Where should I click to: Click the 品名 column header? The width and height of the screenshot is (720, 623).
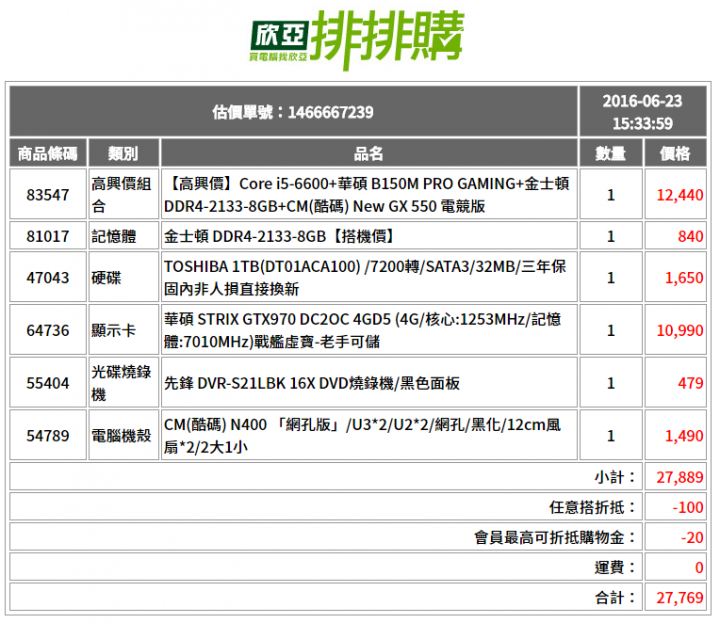[369, 153]
